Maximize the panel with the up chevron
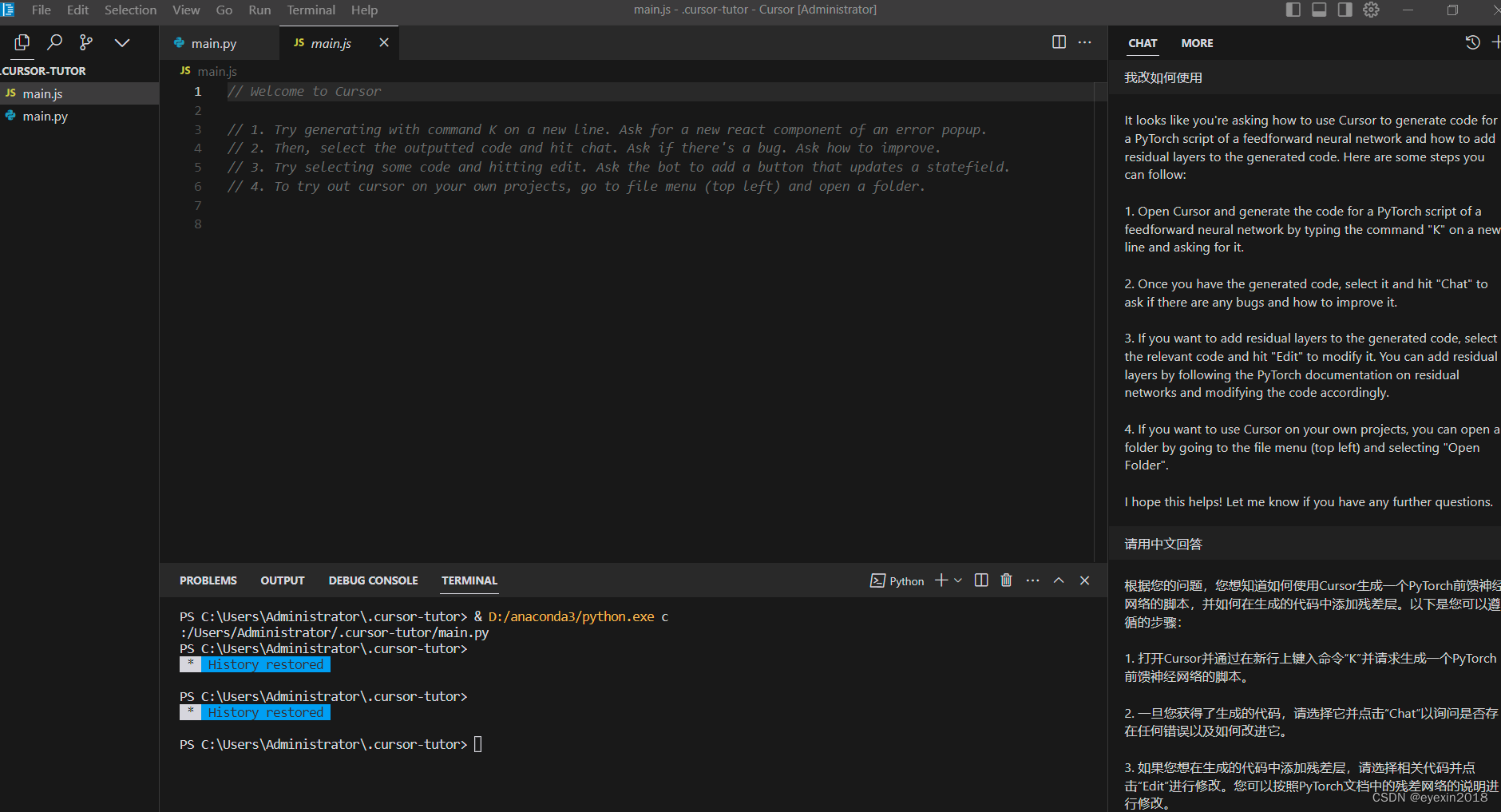1501x812 pixels. [1059, 580]
